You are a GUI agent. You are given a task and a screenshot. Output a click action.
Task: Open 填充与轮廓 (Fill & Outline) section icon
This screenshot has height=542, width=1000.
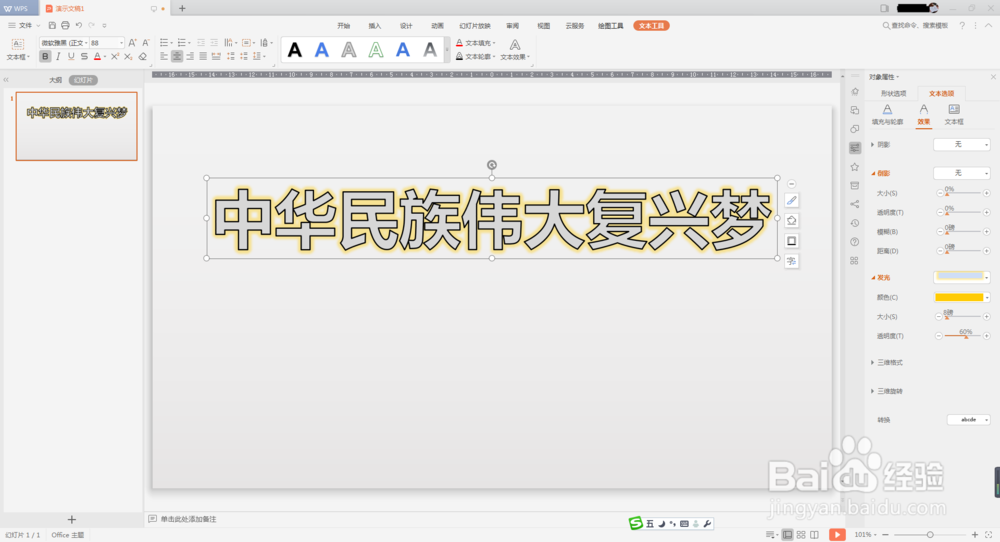(x=887, y=115)
